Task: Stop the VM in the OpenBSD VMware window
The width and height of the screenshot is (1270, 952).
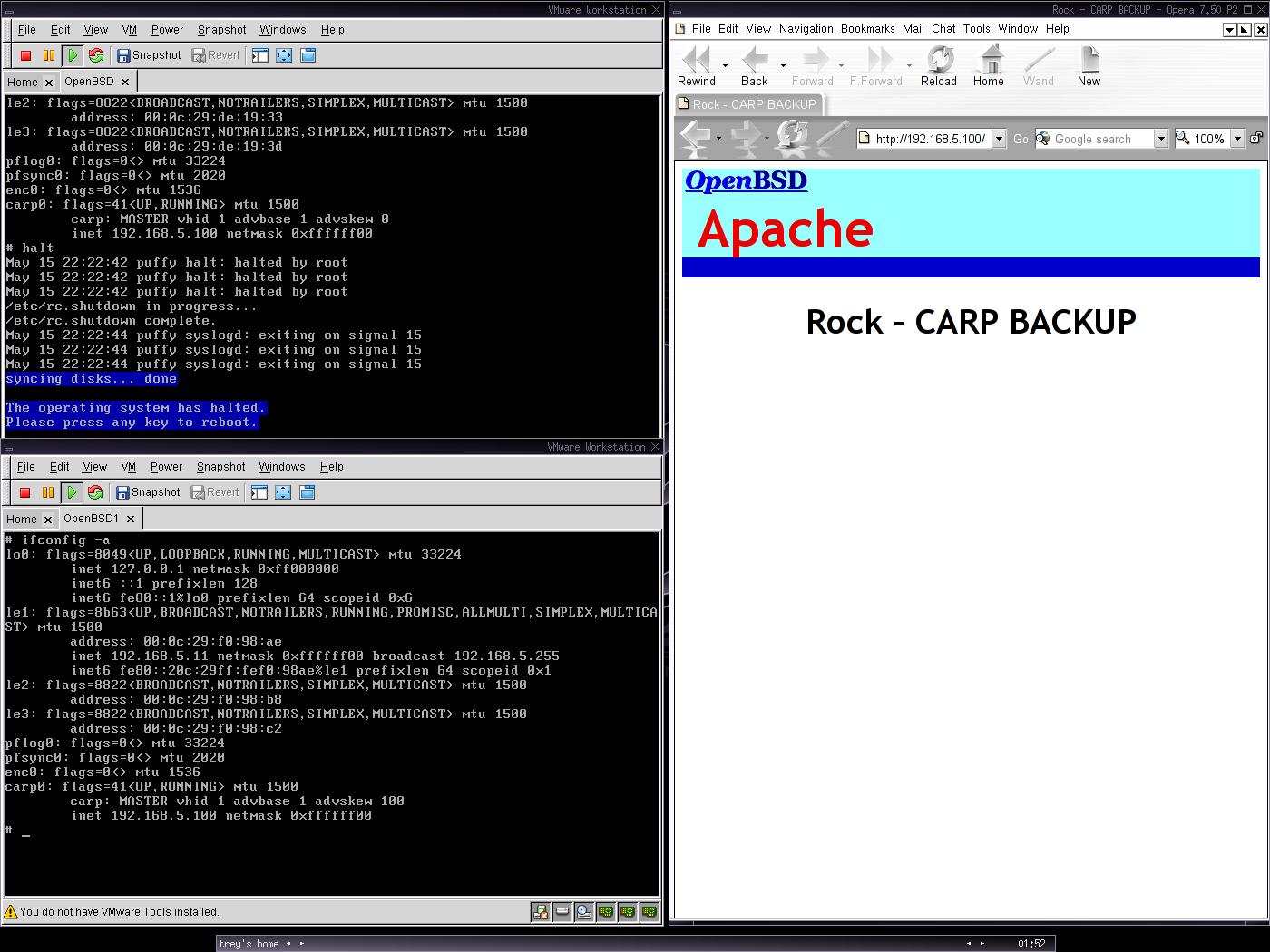Action: (25, 55)
